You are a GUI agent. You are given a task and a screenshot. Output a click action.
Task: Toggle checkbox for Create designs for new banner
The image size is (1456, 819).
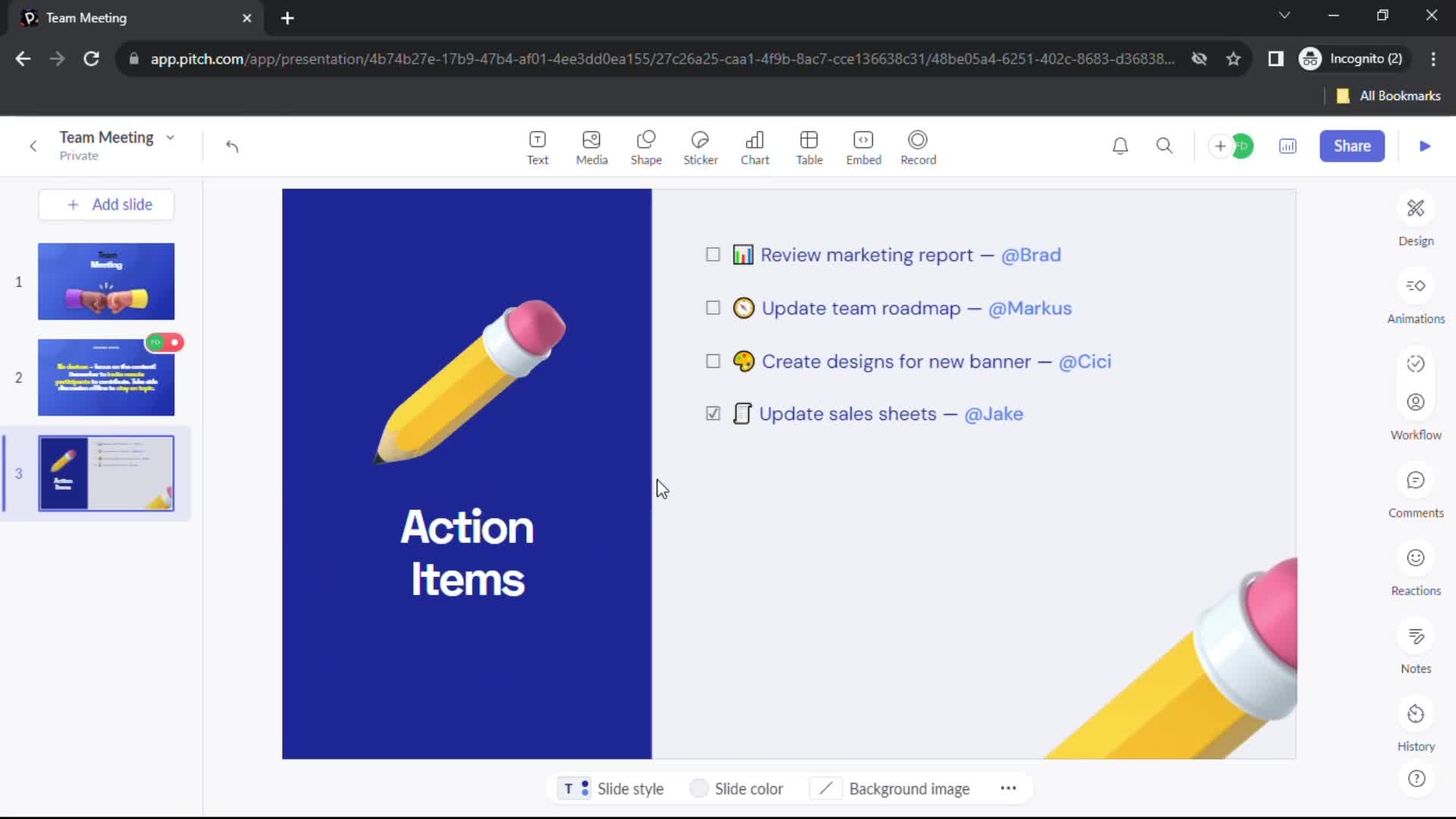pos(713,361)
